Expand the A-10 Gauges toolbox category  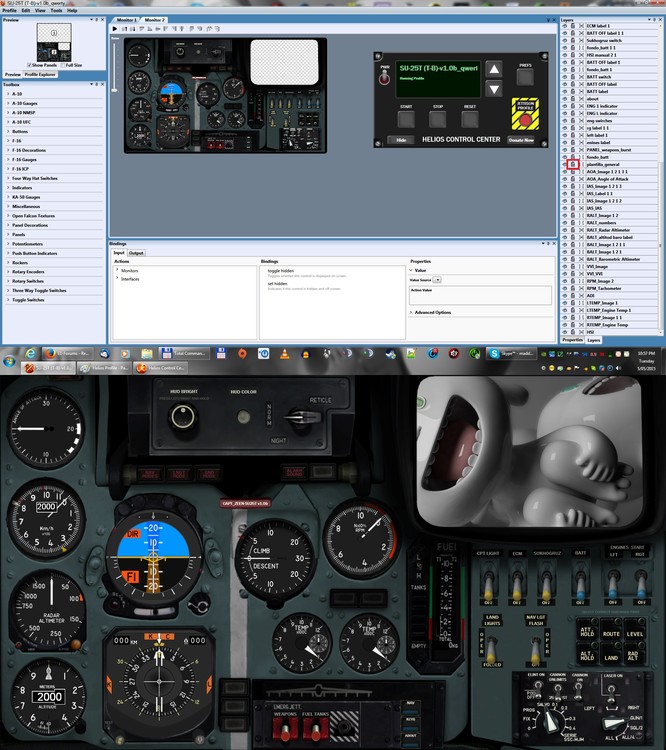coord(8,103)
